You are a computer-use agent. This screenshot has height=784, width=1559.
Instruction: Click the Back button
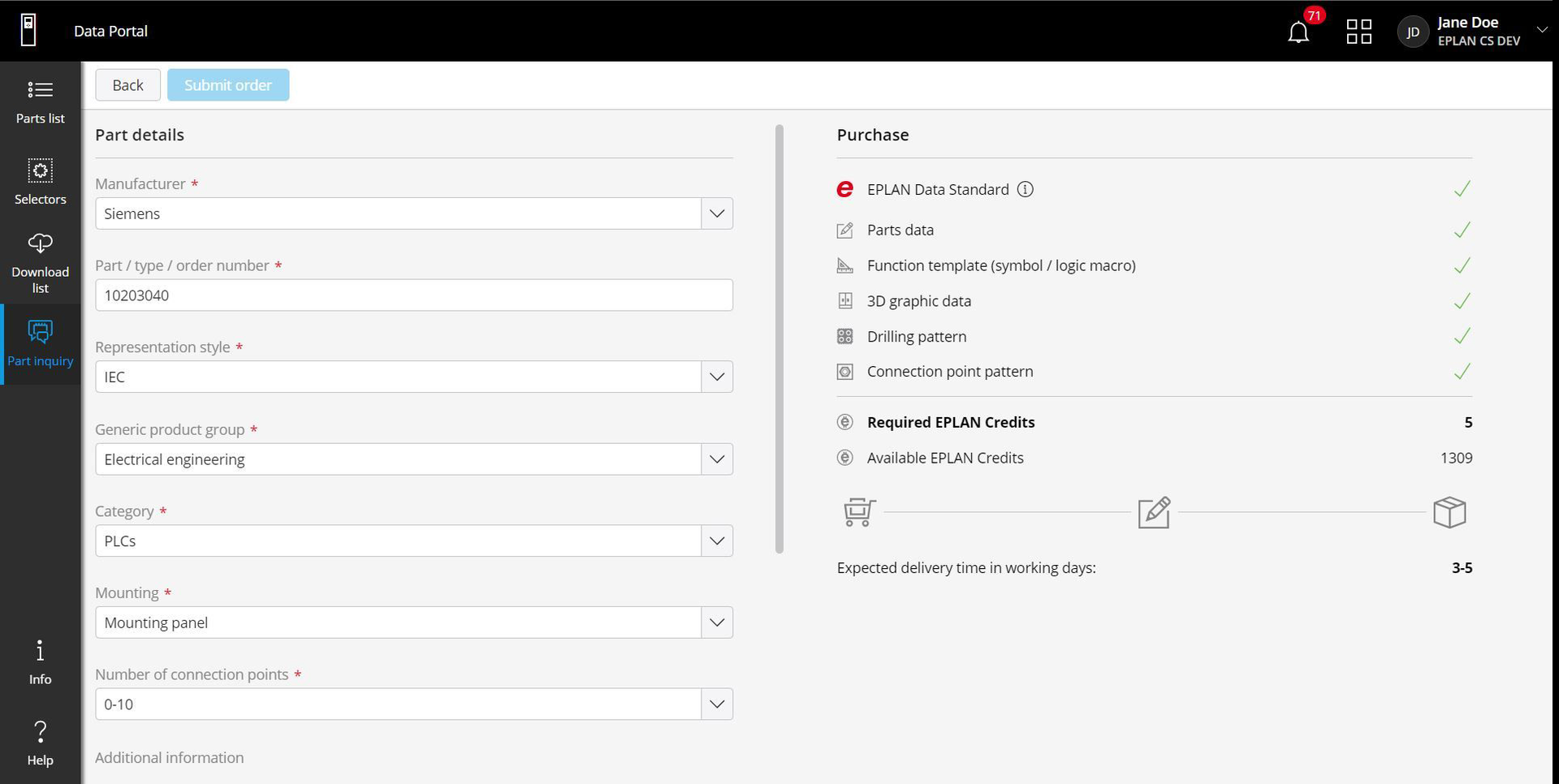pyautogui.click(x=127, y=84)
